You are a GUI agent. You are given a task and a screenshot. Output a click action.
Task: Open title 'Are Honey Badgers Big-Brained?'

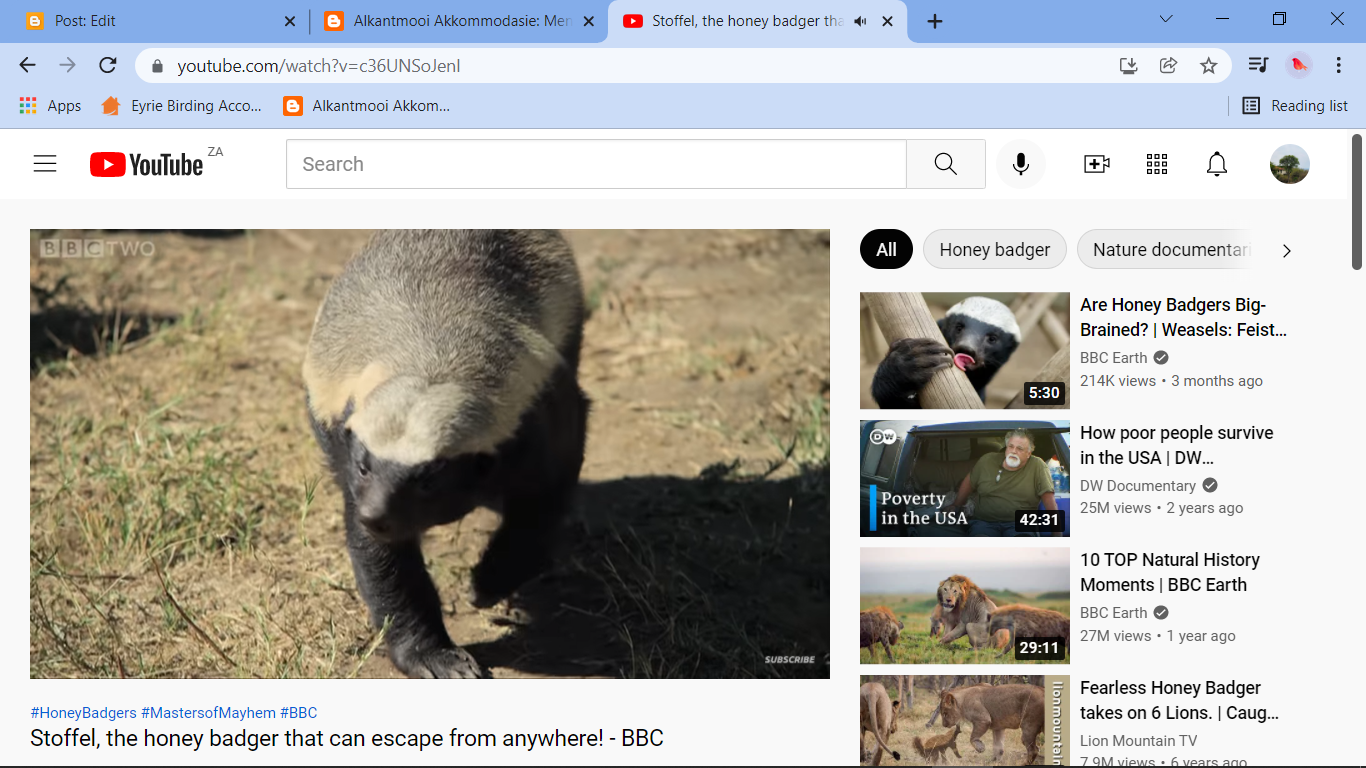tap(1184, 317)
